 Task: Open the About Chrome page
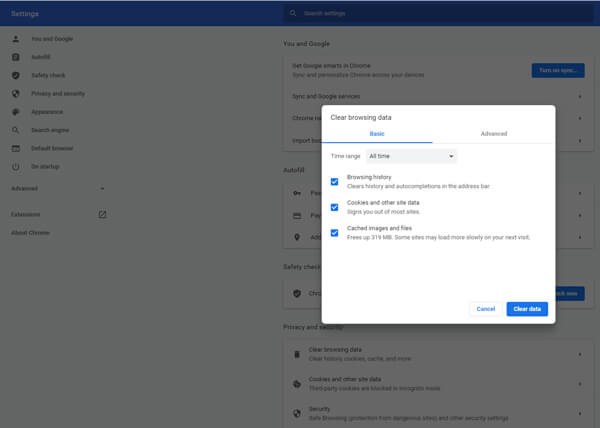coord(30,233)
